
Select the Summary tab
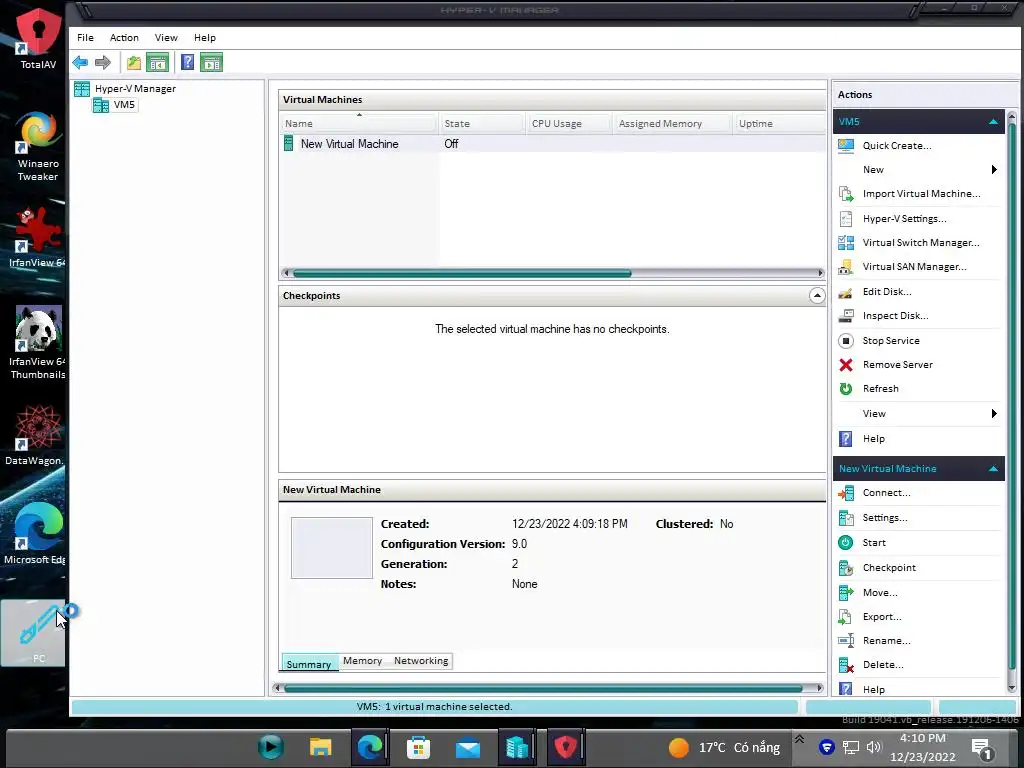coord(309,664)
